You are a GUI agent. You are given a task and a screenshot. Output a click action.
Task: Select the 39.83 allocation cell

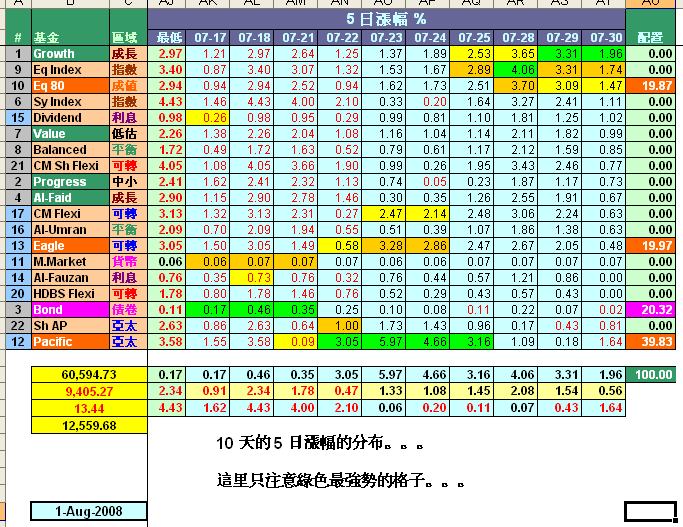point(654,342)
